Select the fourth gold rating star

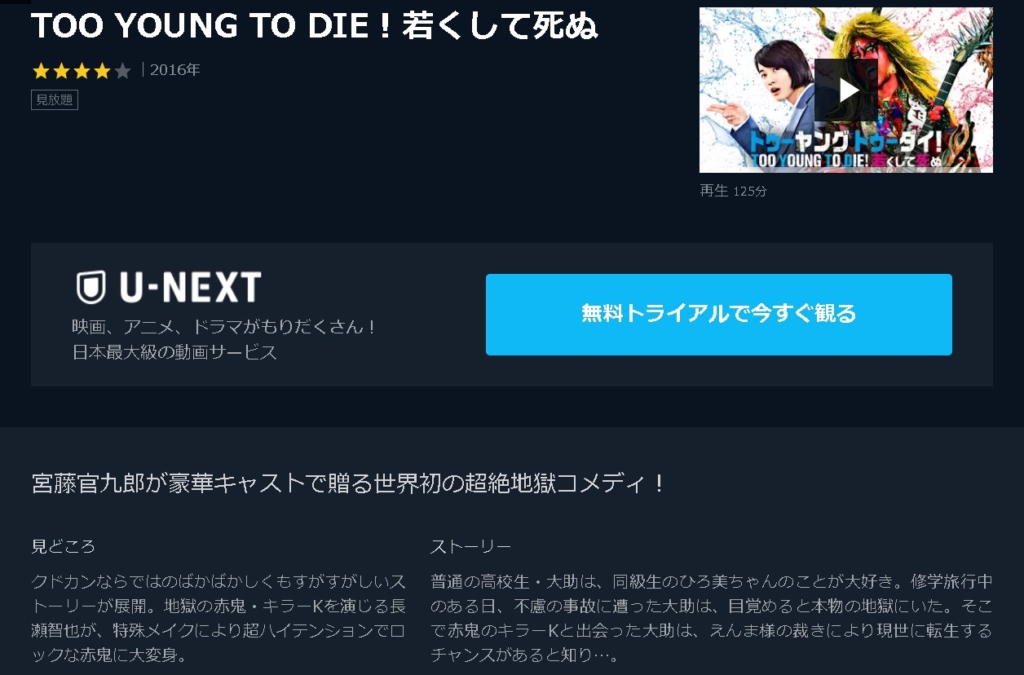(102, 71)
